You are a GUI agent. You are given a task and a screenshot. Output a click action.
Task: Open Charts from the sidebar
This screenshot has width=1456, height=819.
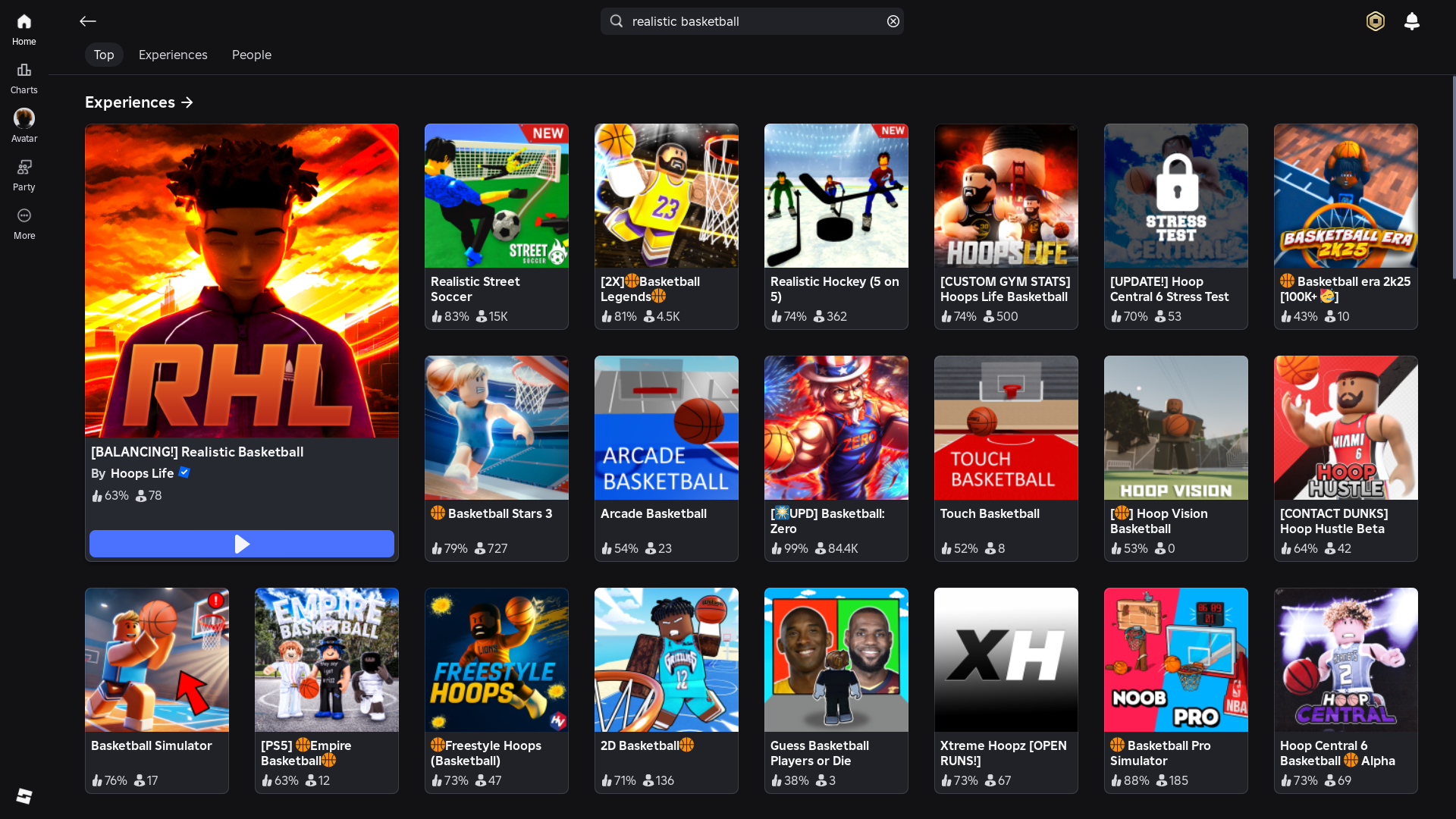[x=24, y=79]
